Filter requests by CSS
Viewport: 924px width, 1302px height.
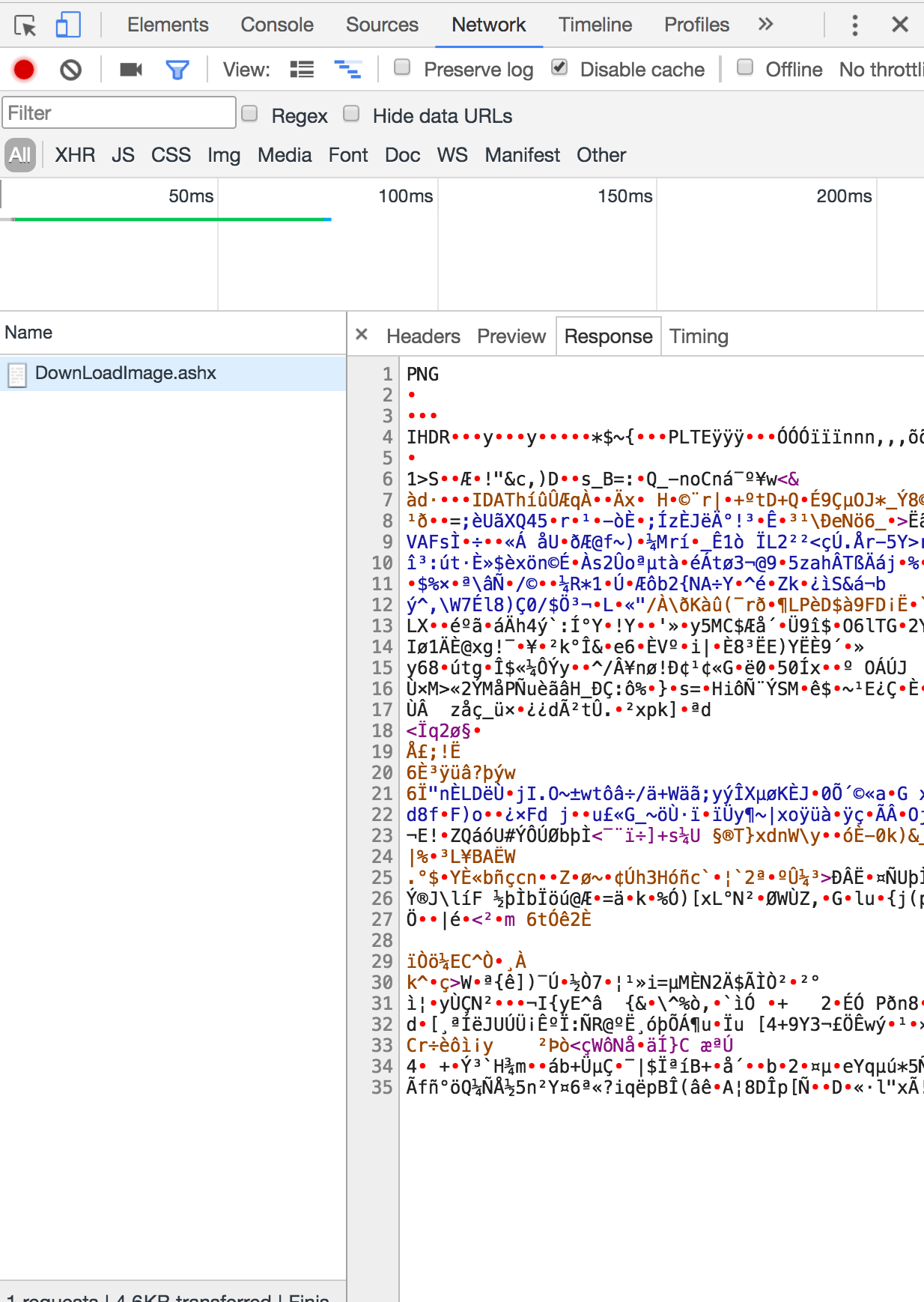(x=171, y=155)
